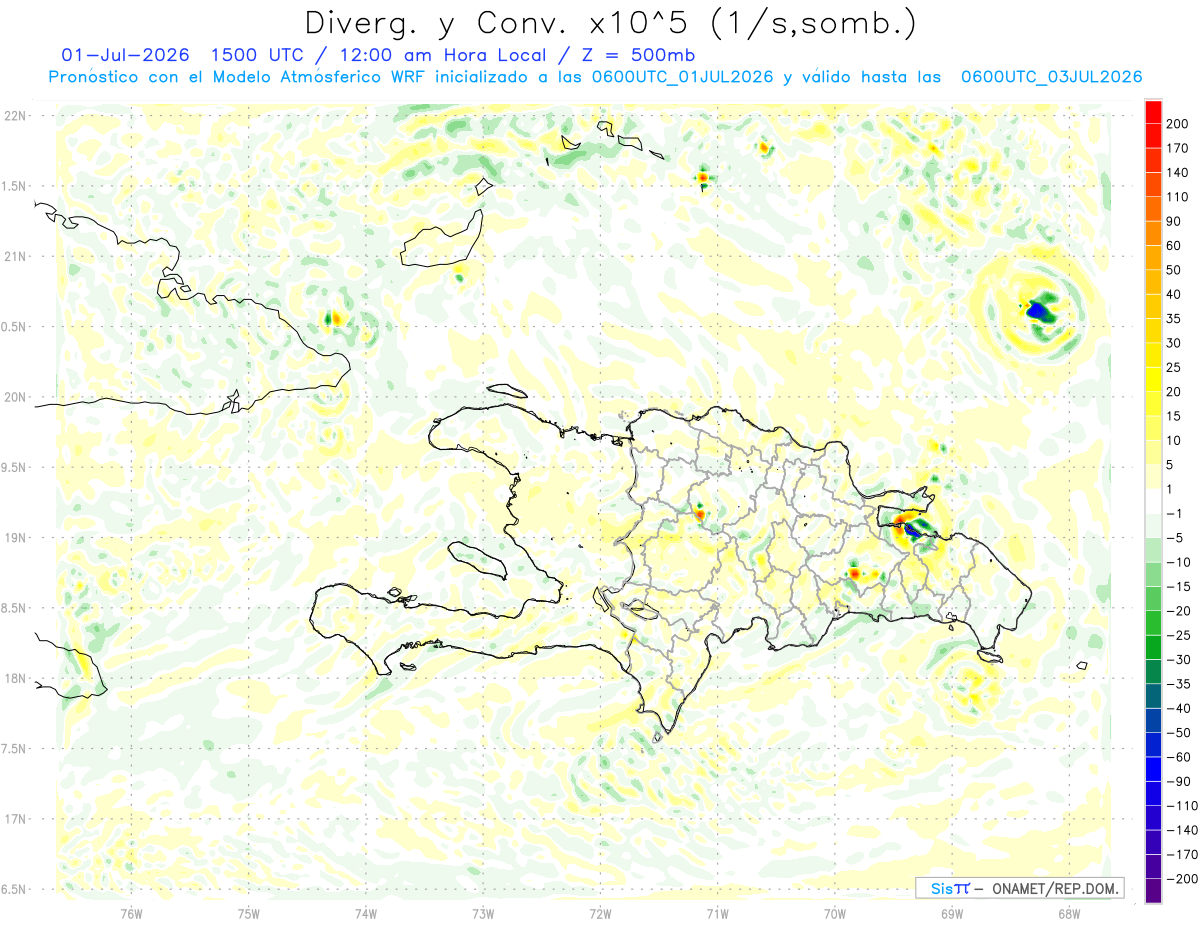Click the longitude label '71W'

click(717, 912)
